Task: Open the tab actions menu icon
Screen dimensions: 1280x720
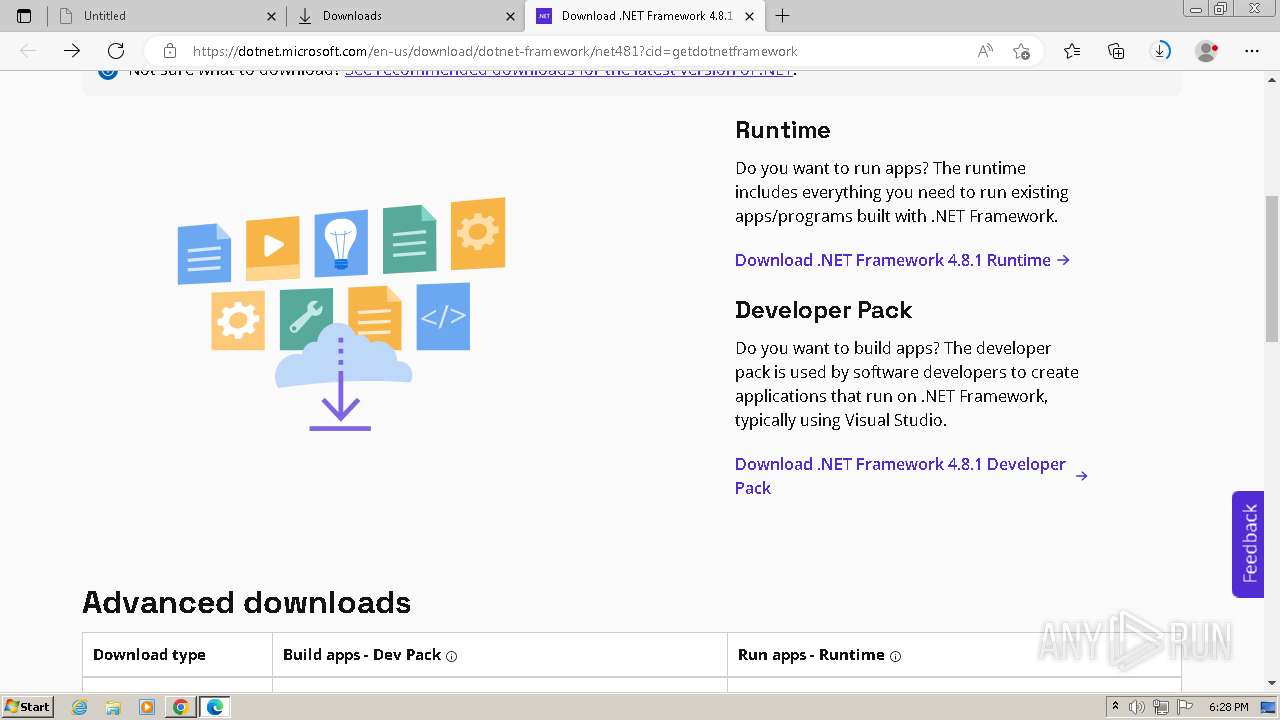Action: [24, 16]
